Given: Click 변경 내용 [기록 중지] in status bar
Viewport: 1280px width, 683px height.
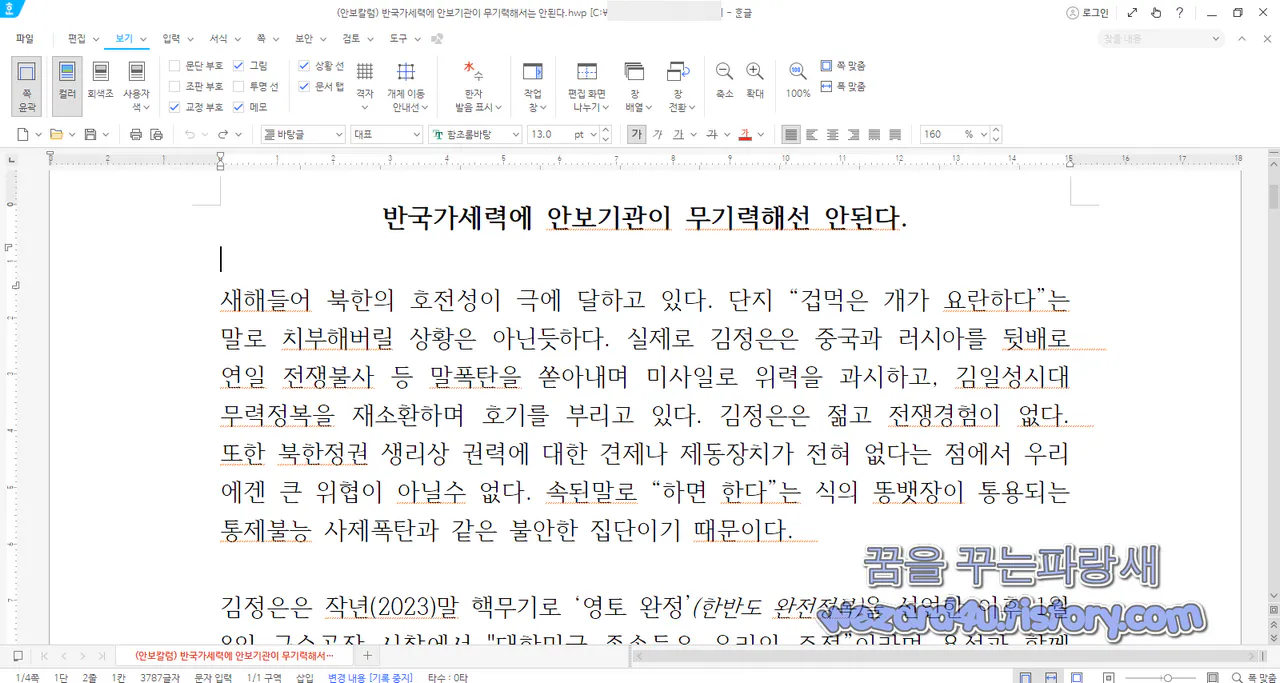Looking at the screenshot, I should [x=370, y=677].
